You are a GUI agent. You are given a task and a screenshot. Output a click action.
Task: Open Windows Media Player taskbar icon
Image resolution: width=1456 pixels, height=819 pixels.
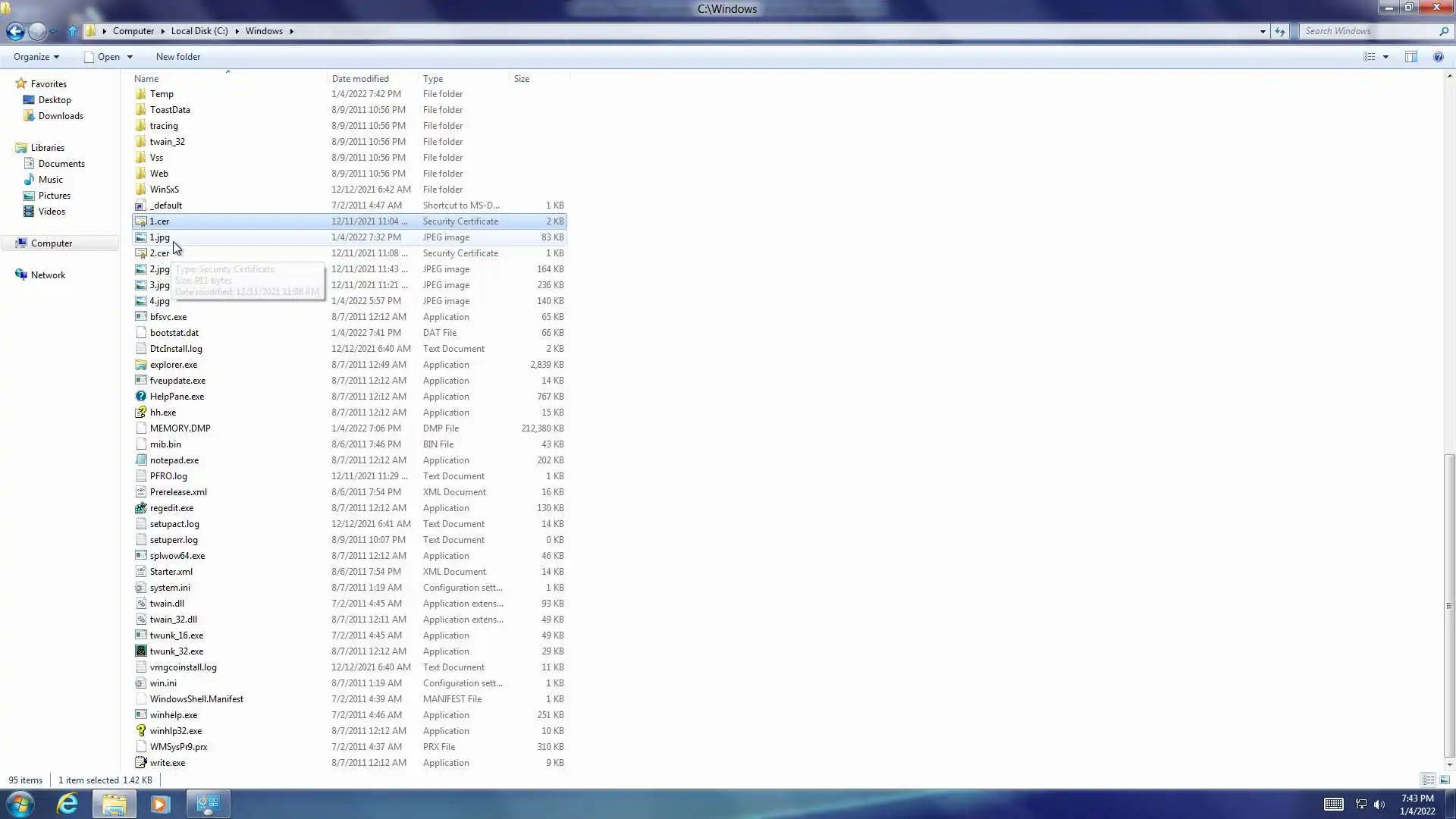coord(160,804)
